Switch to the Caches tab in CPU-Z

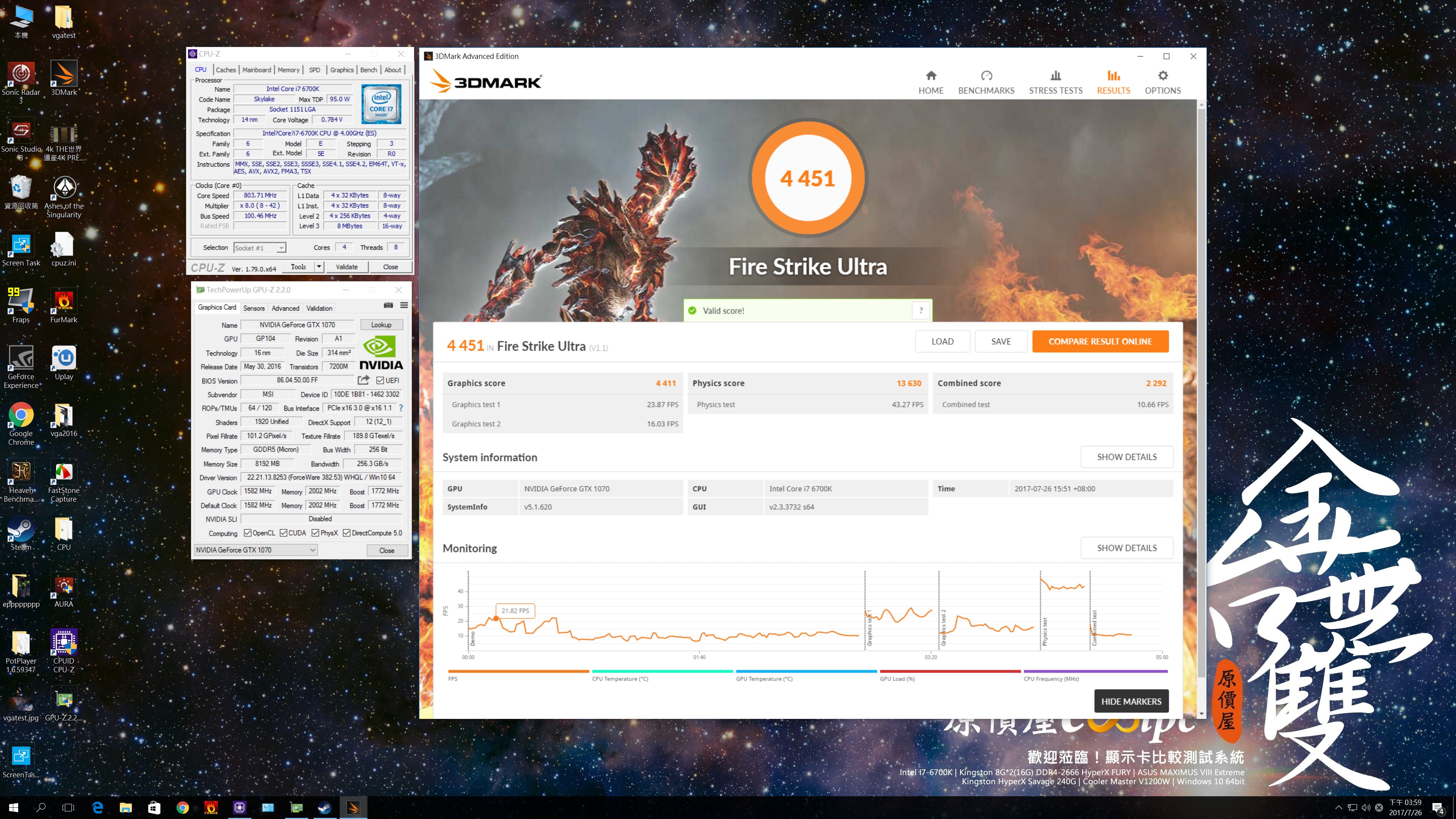226,70
